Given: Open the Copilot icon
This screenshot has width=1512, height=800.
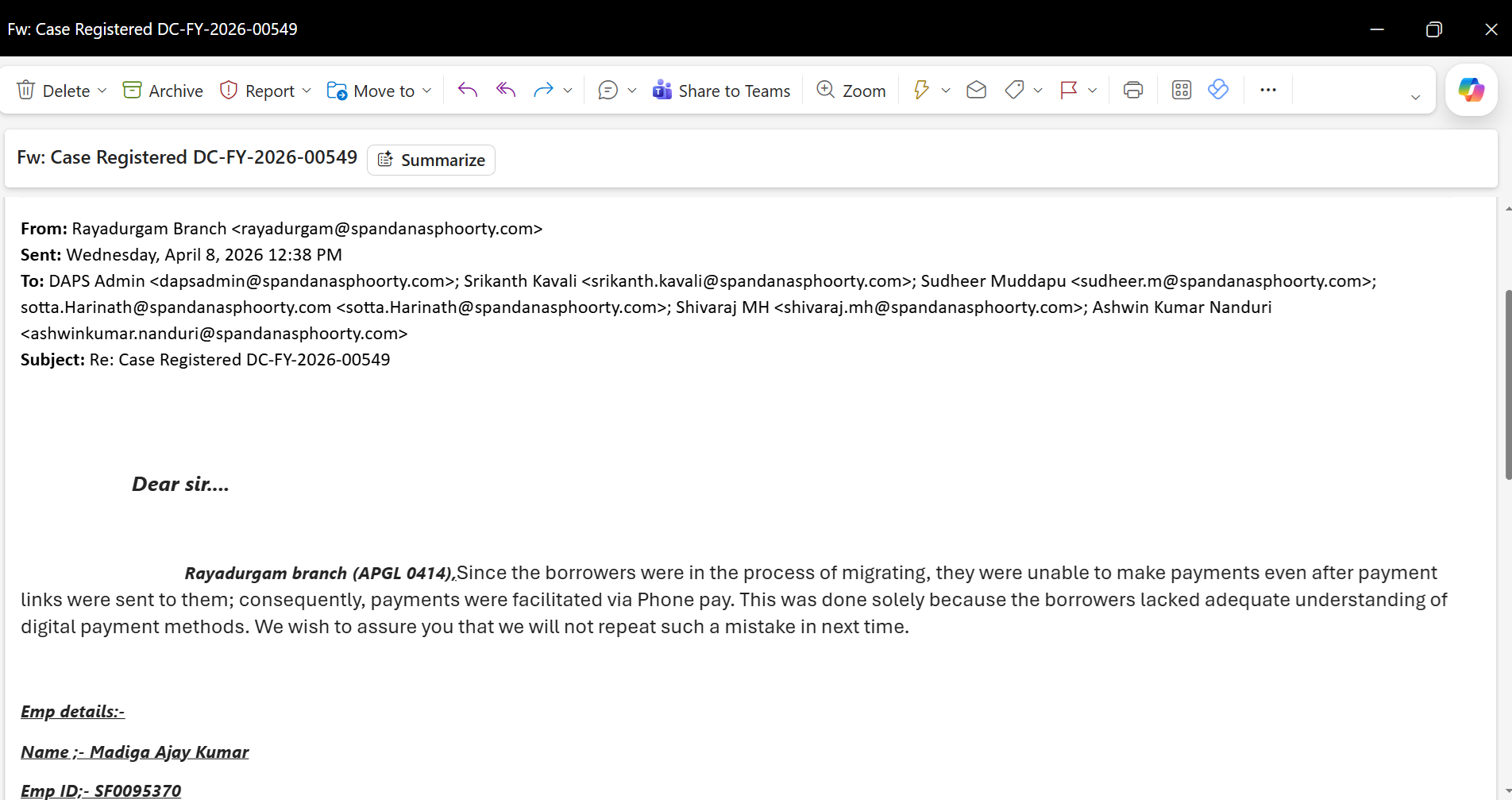Looking at the screenshot, I should pos(1471,90).
